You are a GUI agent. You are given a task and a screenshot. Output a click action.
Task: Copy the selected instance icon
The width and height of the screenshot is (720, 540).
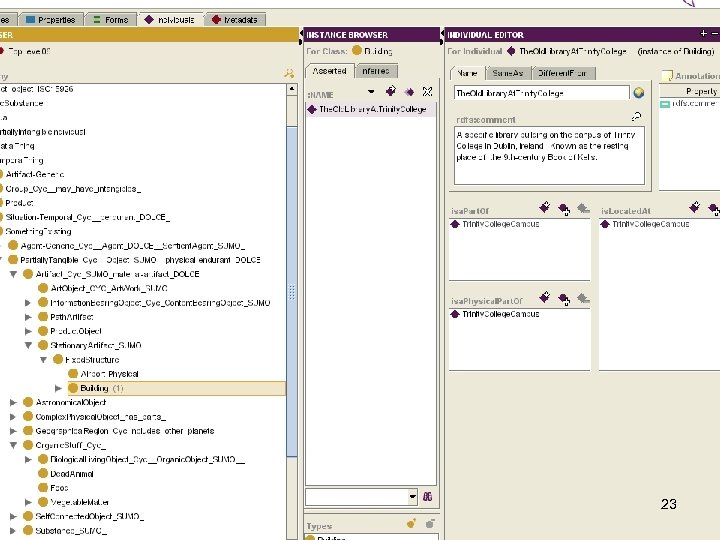point(409,92)
